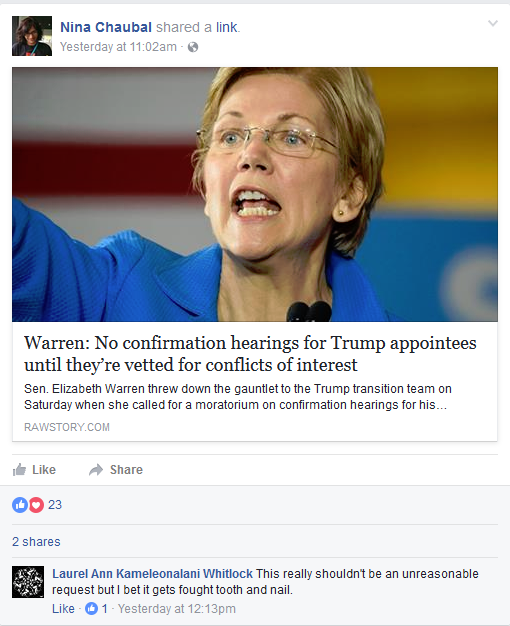Click the post timestamp Yesterday at 11:02am
510x626 pixels.
[118, 47]
